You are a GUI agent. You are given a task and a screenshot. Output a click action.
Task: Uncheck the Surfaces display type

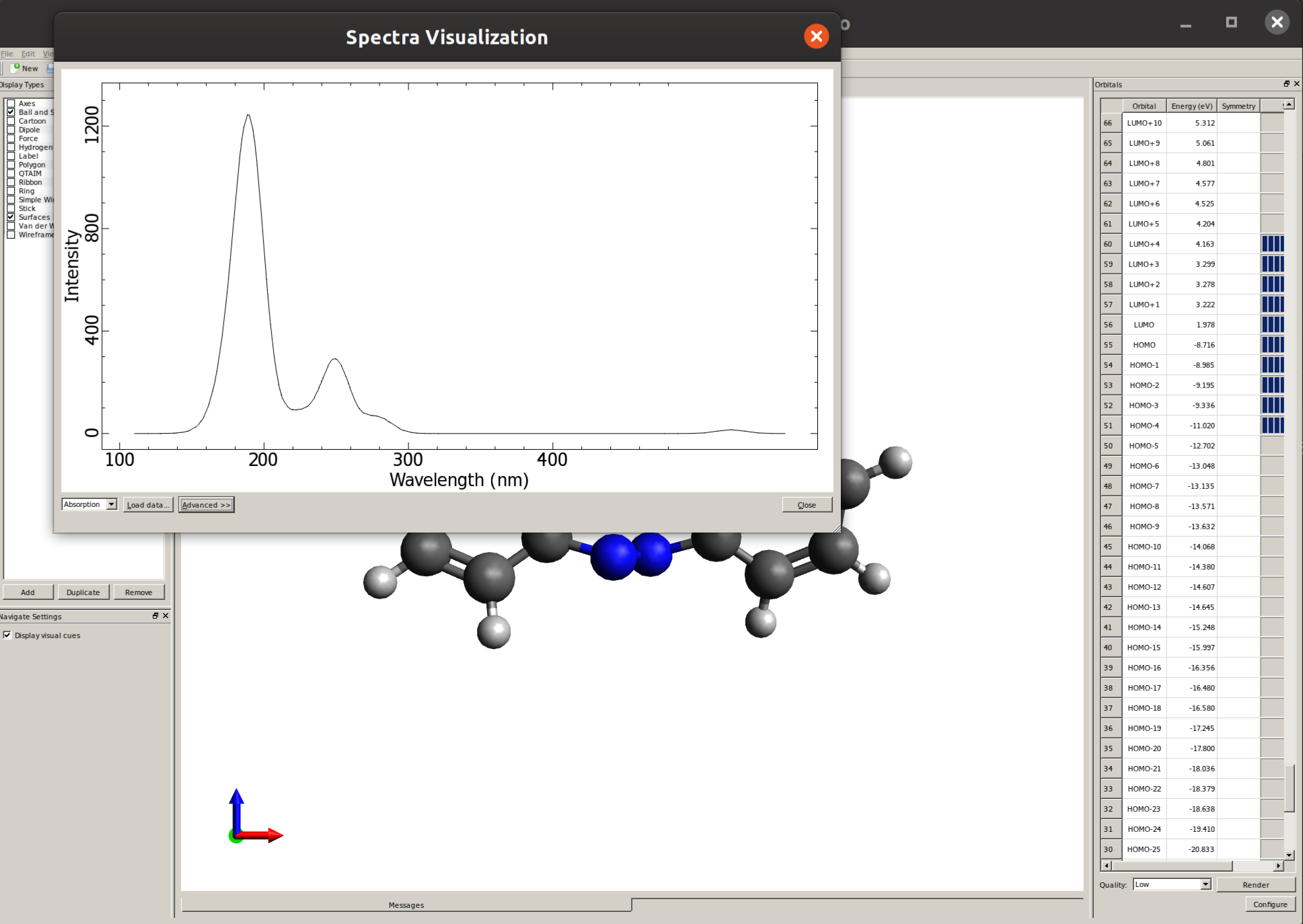[11, 217]
